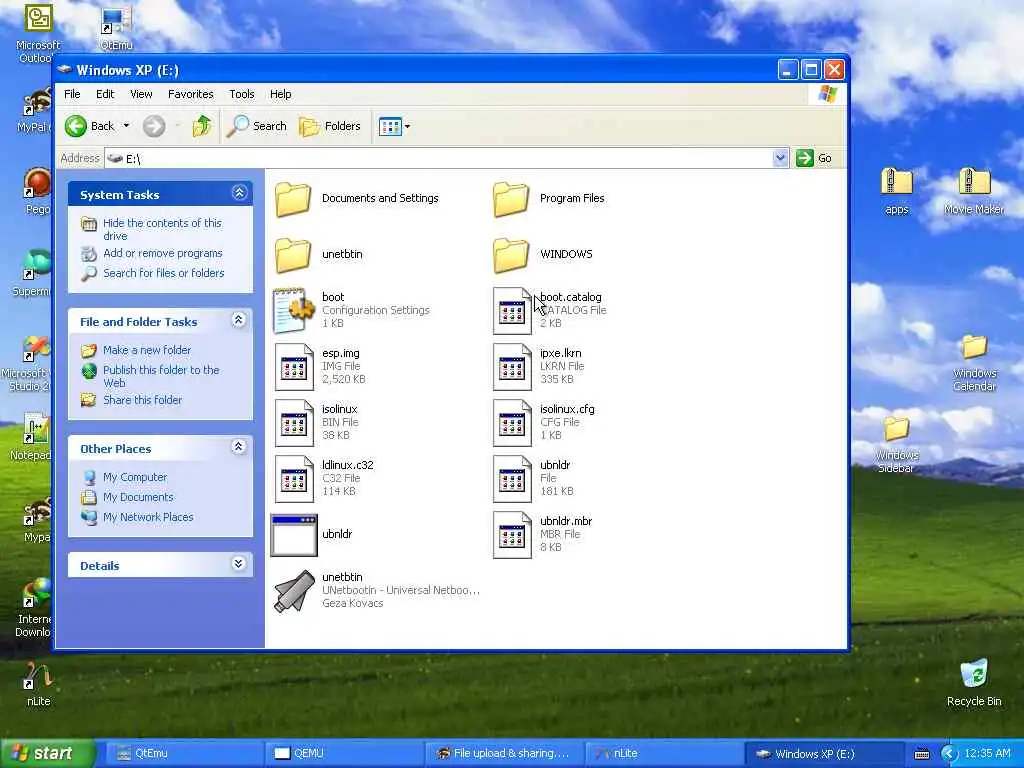
Task: Expand the Details panel
Action: point(239,564)
